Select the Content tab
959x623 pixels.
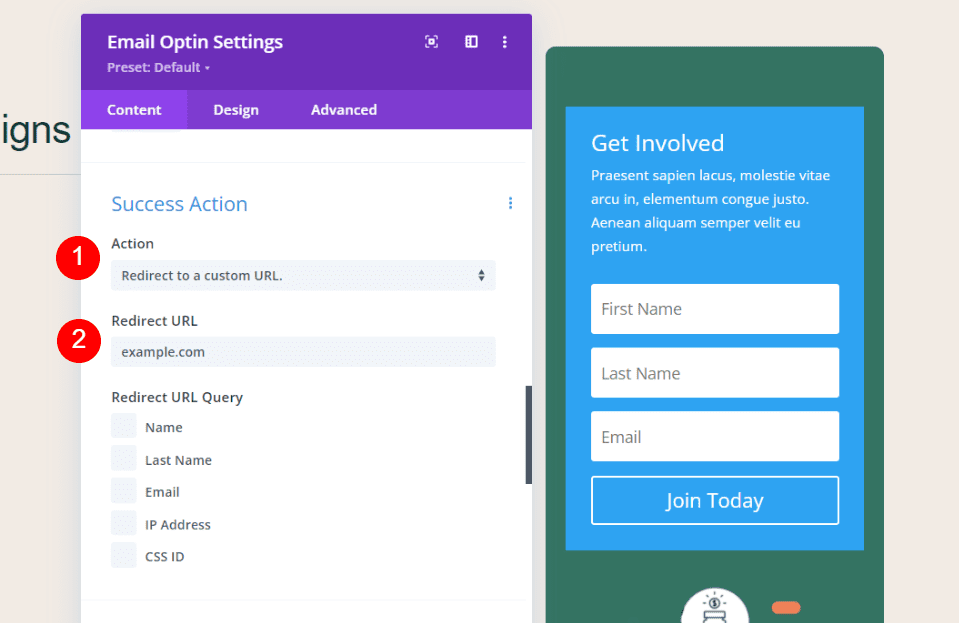(134, 110)
